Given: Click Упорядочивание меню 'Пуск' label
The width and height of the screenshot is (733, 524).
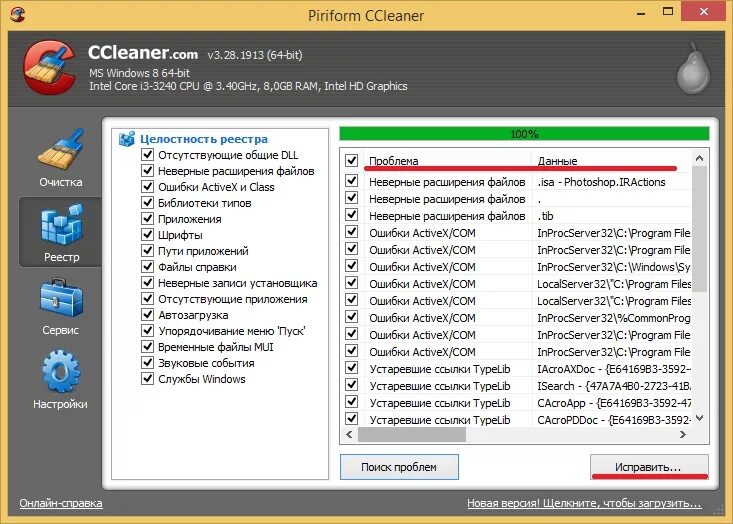Looking at the screenshot, I should 231,331.
